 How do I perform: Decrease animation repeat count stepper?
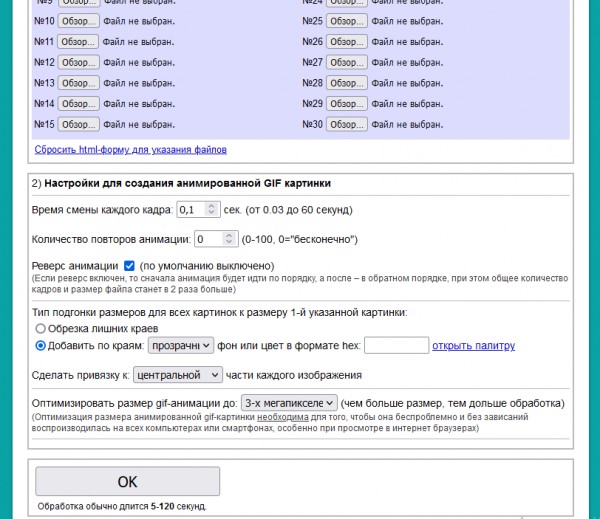coord(229,243)
